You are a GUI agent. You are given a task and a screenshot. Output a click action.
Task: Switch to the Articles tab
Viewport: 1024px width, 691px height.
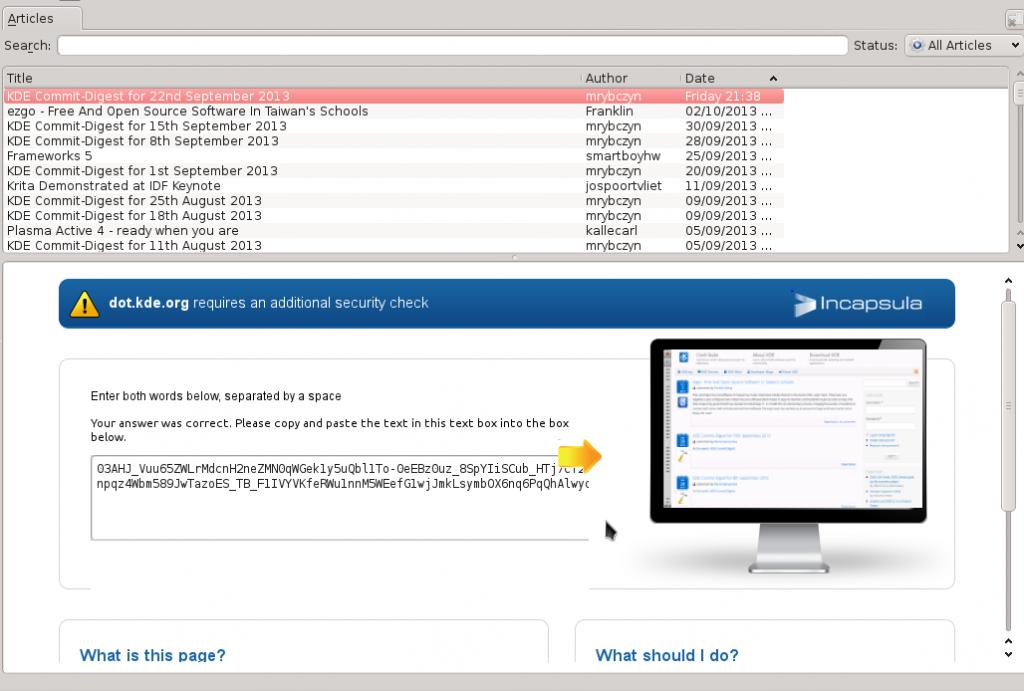coord(32,18)
